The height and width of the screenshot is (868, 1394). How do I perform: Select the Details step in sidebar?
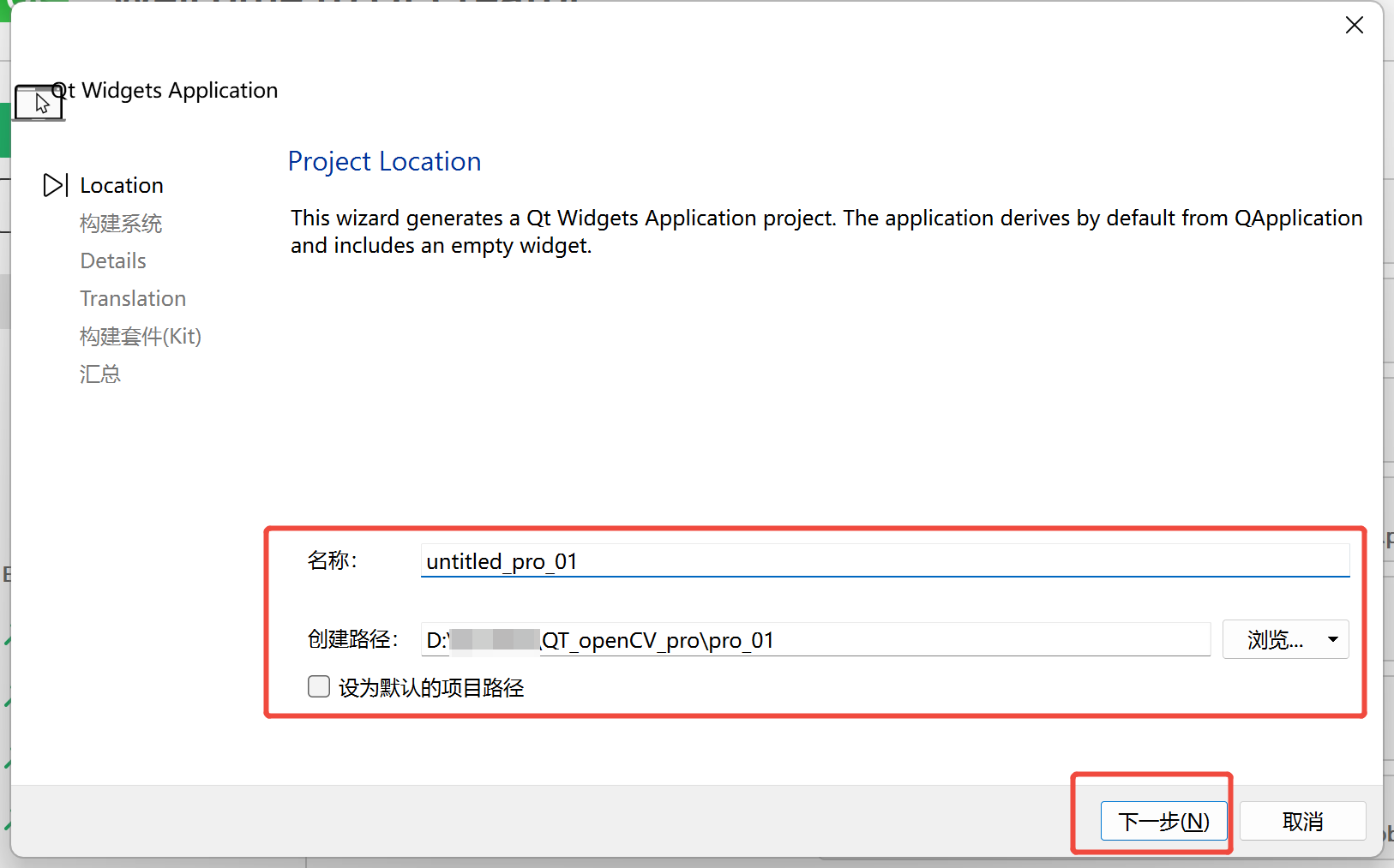[113, 260]
